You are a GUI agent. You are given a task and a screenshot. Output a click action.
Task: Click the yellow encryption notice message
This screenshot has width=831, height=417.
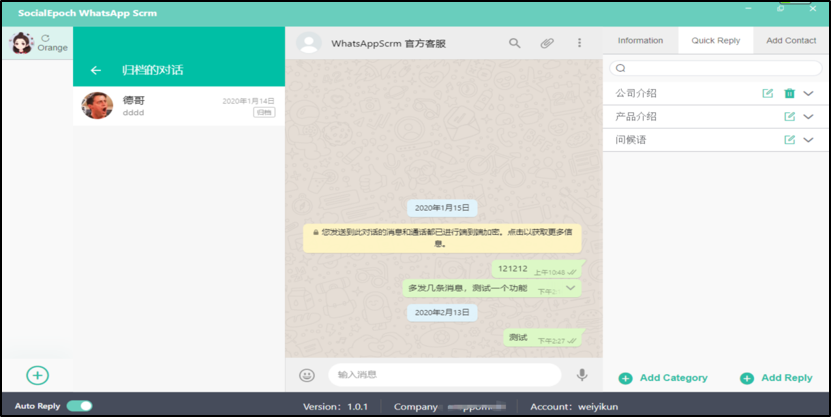click(x=443, y=238)
